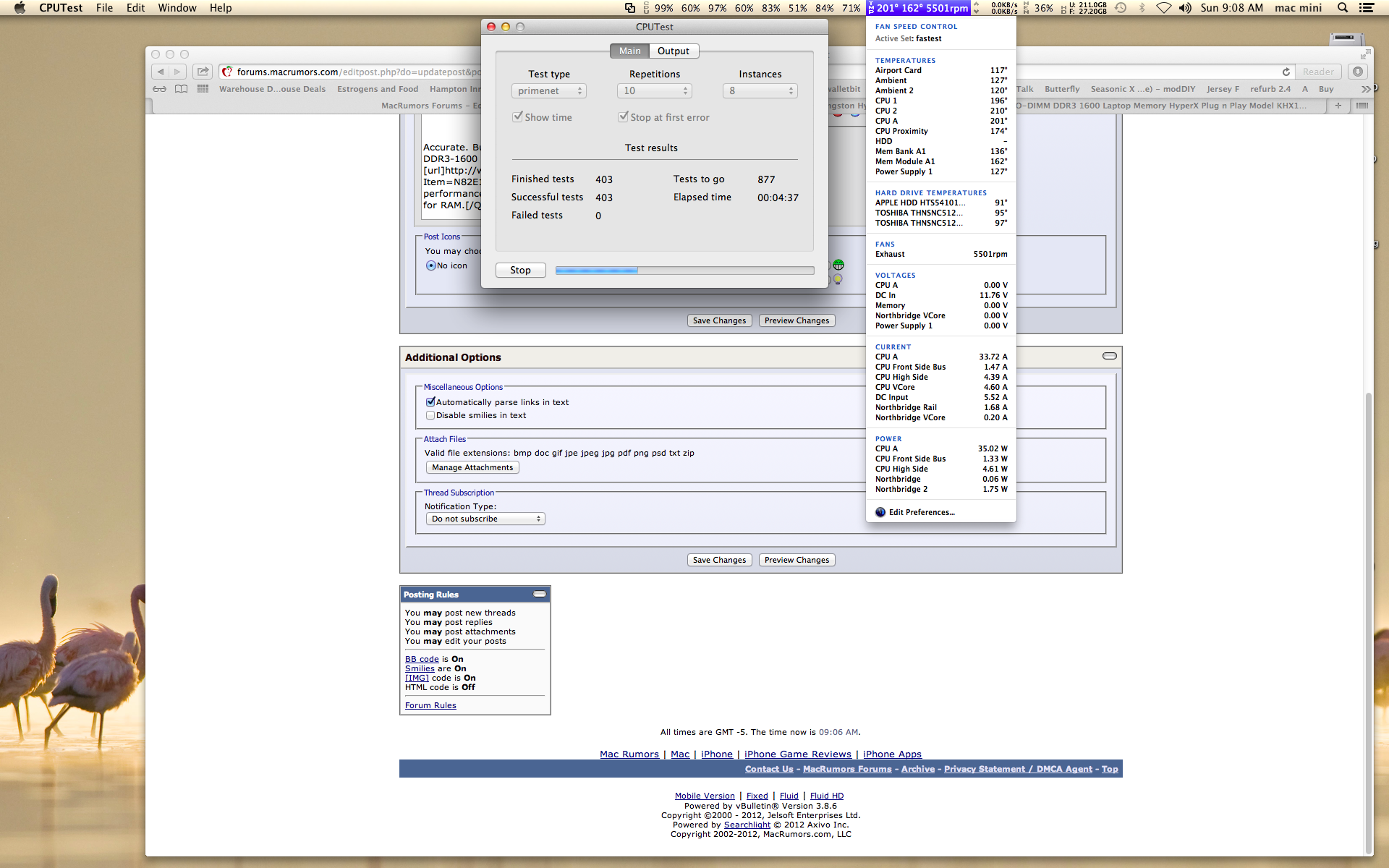Click the CPU usage percentages menu item

[x=752, y=8]
